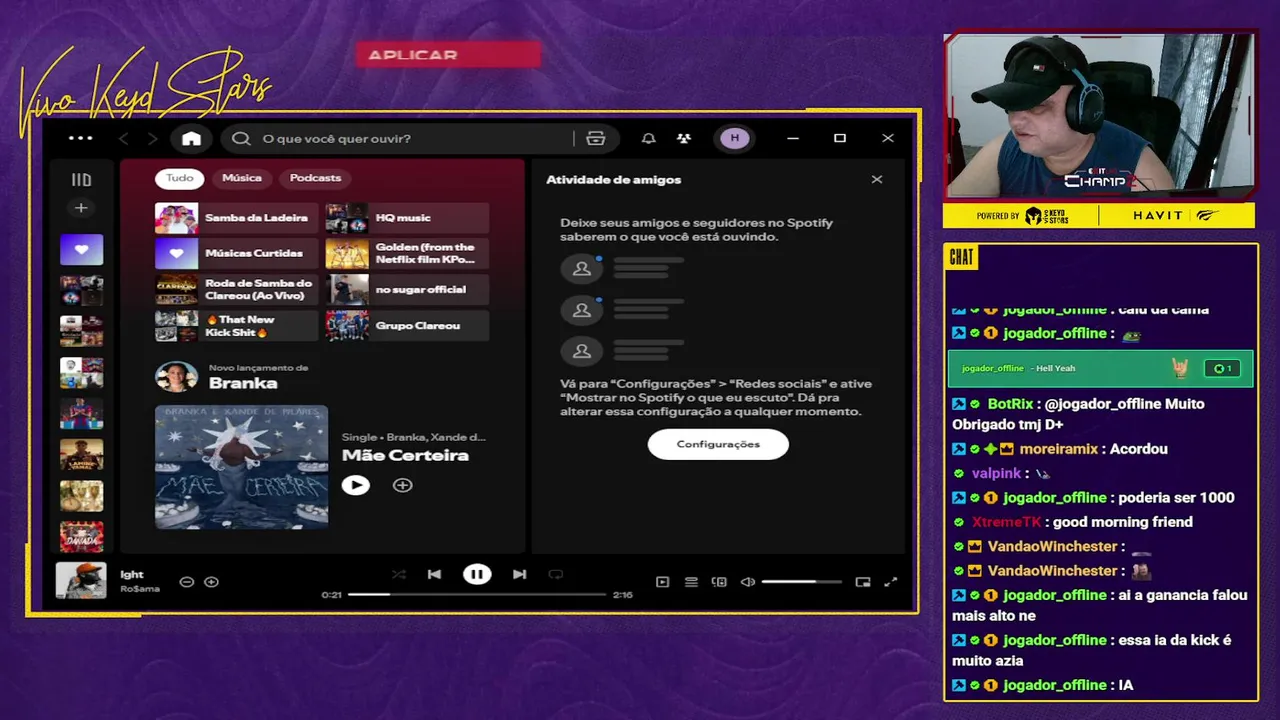Viewport: 1280px width, 720px height.
Task: Open the now playing cover thumbnail
Action: [81, 580]
